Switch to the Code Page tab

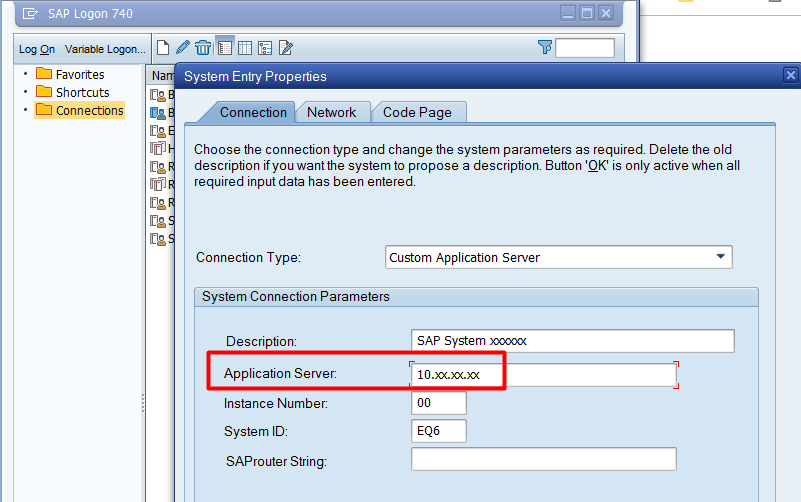(x=417, y=112)
